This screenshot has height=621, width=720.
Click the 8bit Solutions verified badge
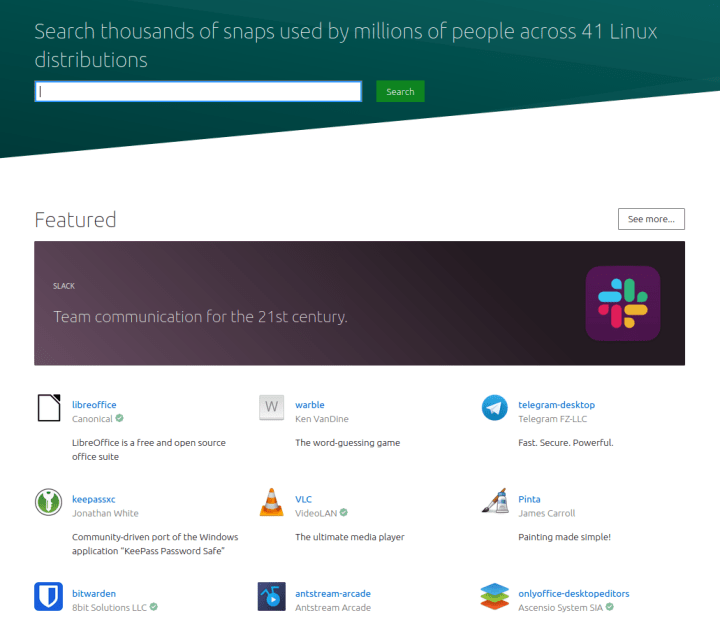[154, 607]
